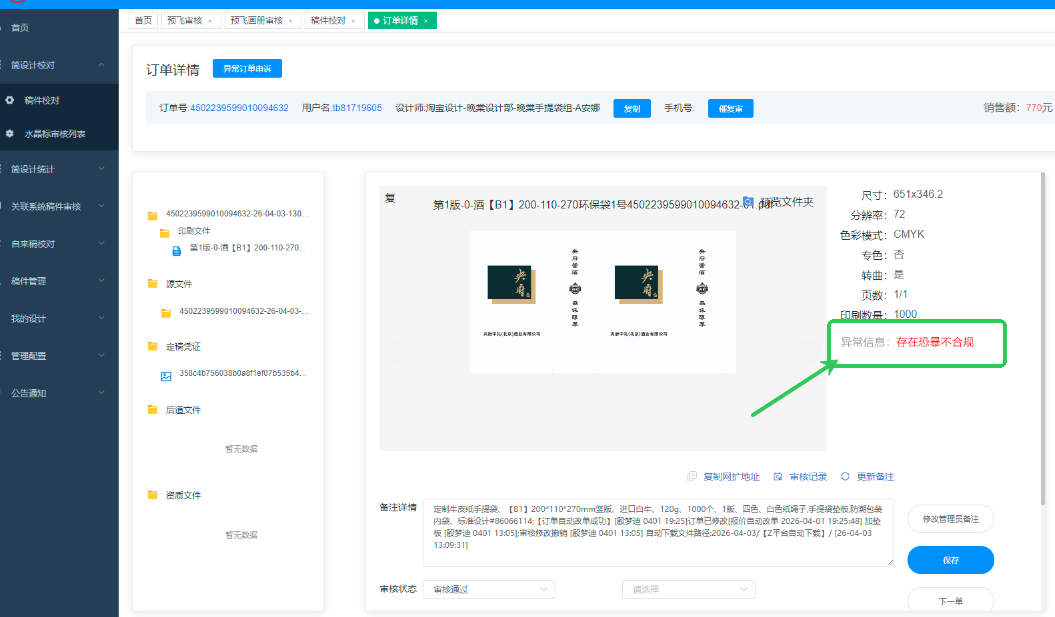
Task: Click the 预览文件夹 link
Action: click(787, 202)
